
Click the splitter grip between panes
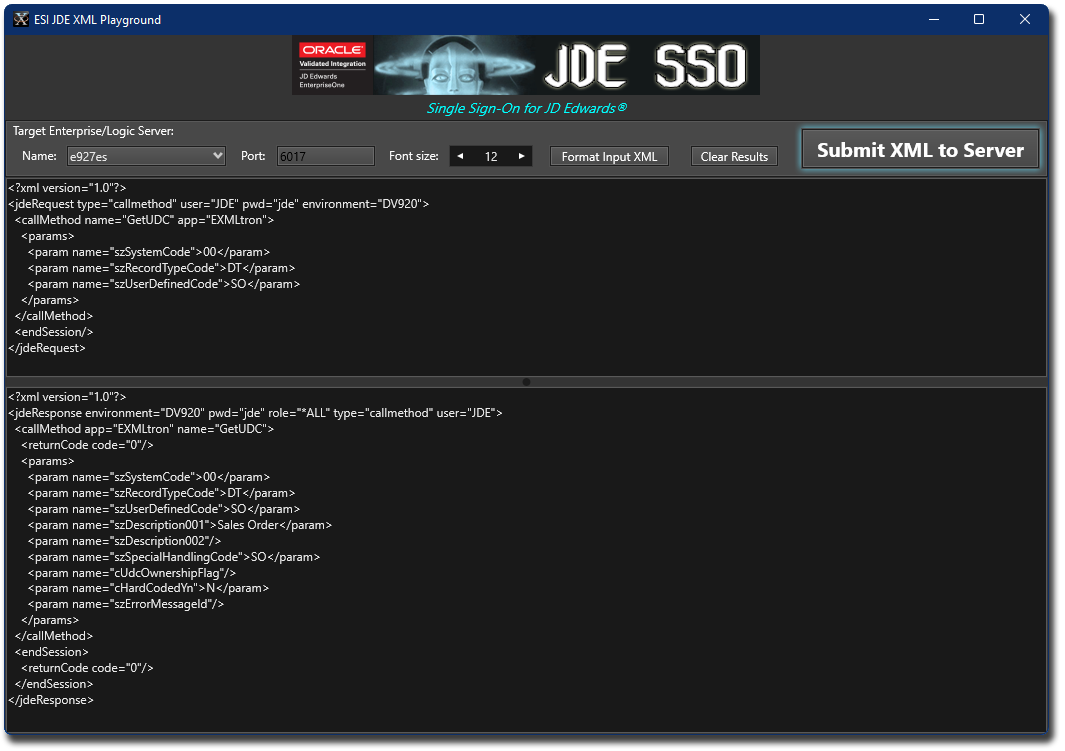526,382
